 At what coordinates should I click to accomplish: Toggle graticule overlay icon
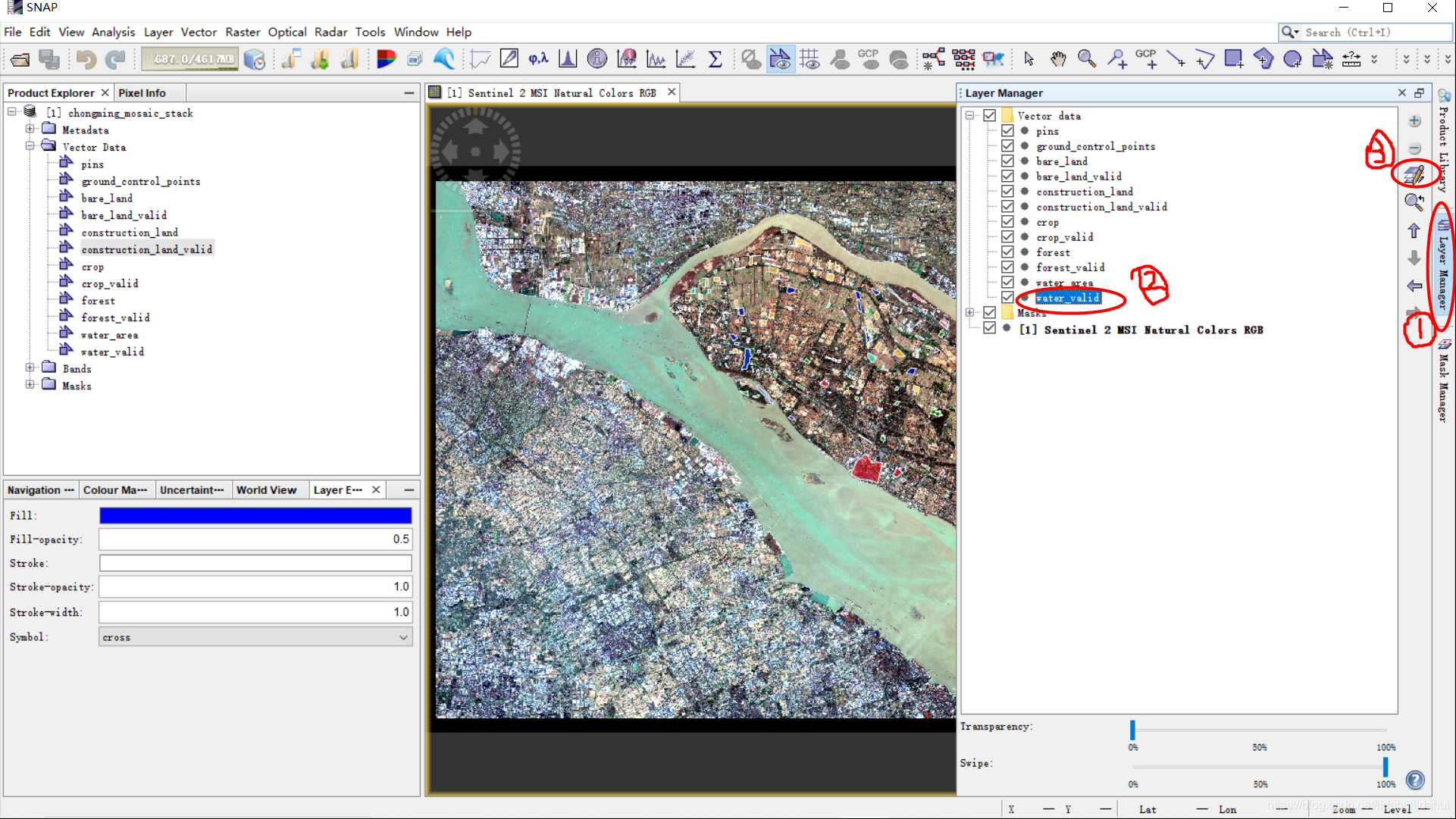809,59
